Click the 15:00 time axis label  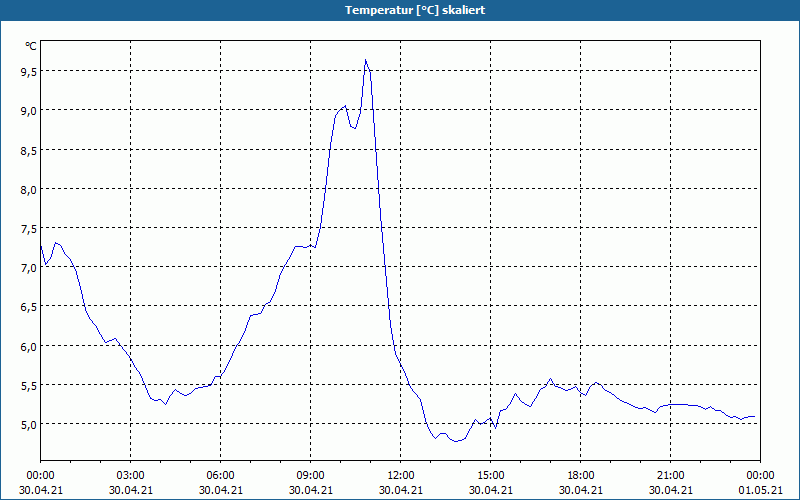click(490, 476)
